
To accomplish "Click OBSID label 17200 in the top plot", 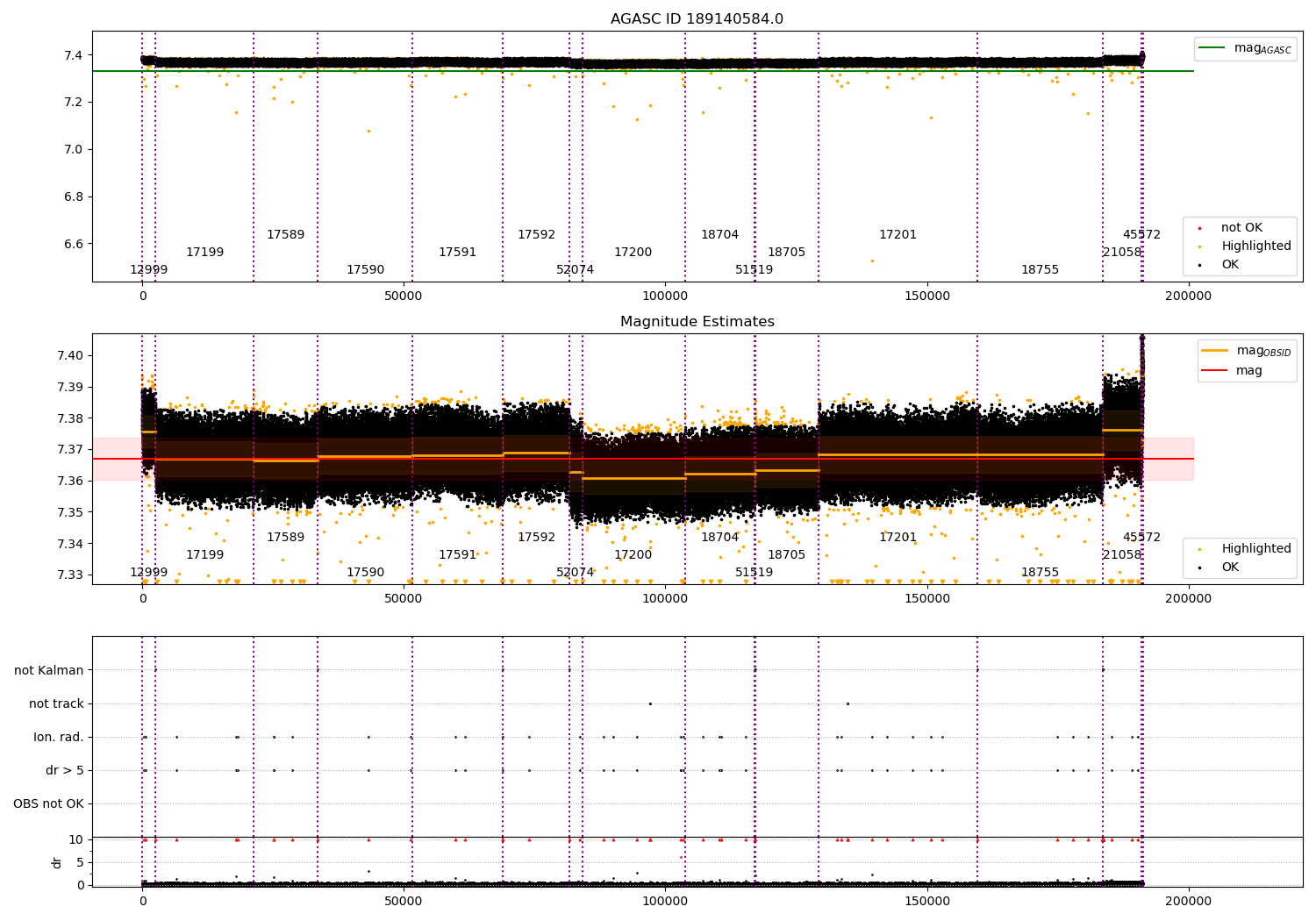I will click(x=633, y=253).
